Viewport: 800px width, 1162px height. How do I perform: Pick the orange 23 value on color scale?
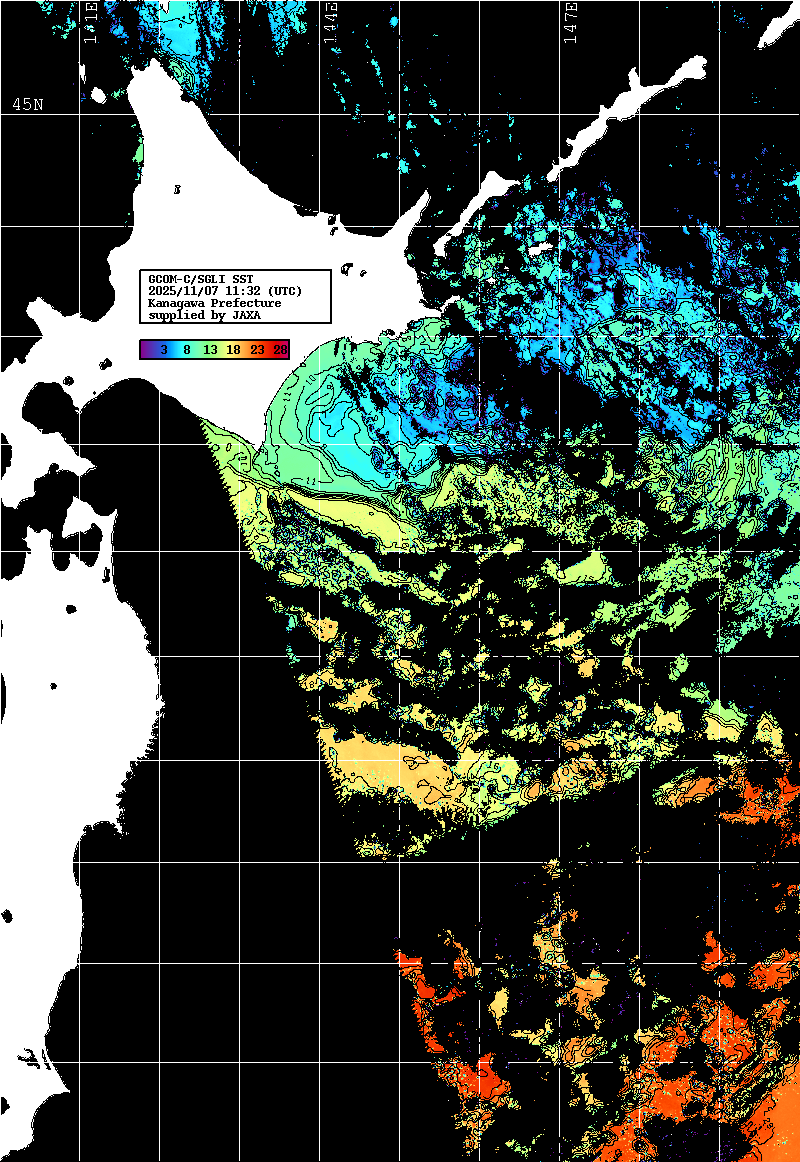pyautogui.click(x=257, y=350)
